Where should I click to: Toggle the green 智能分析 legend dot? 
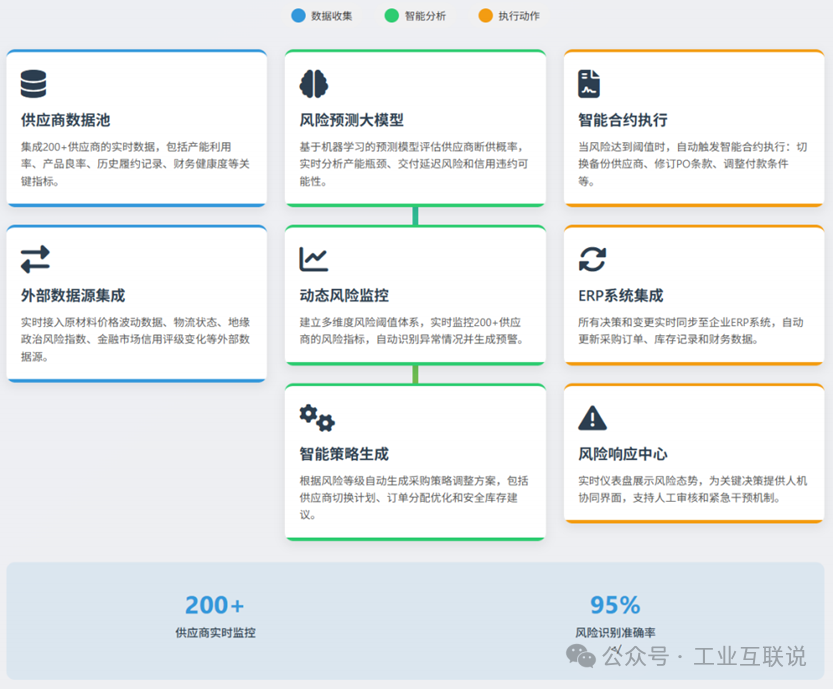pyautogui.click(x=390, y=16)
